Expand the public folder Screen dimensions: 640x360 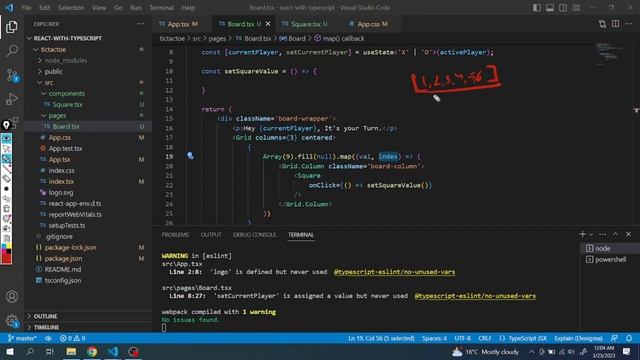point(53,71)
